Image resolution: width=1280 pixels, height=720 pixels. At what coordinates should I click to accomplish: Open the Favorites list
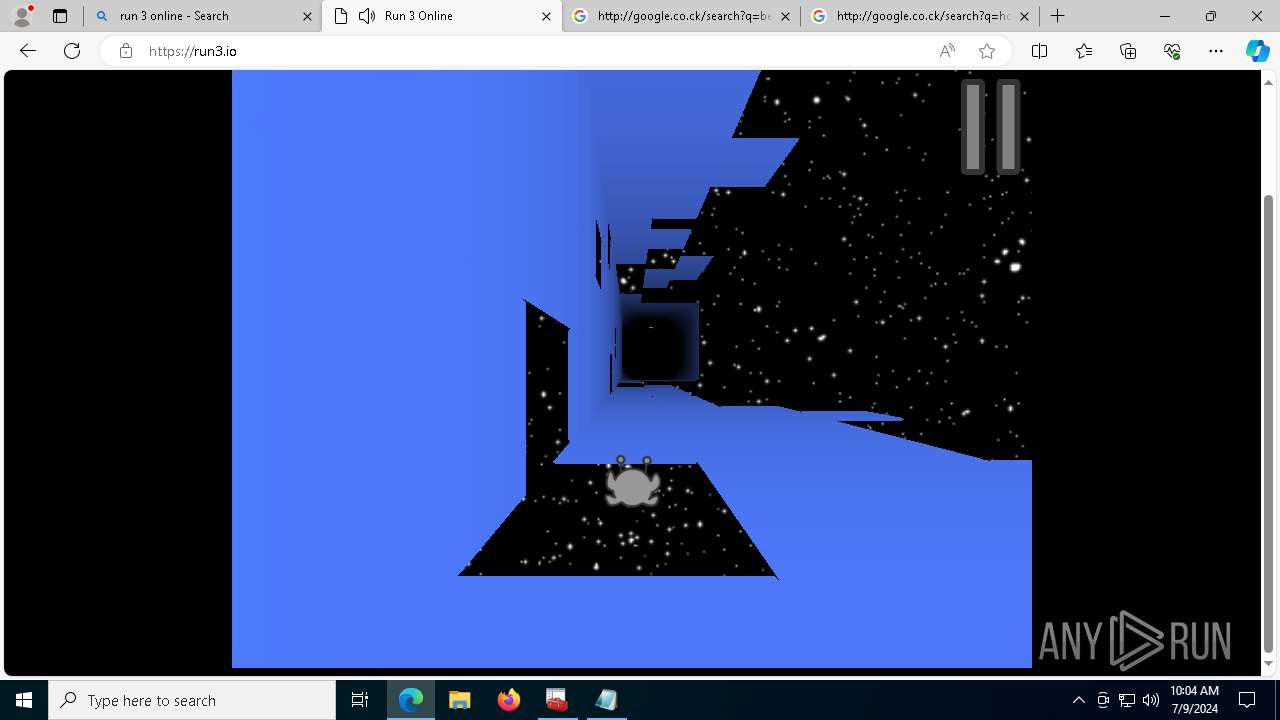(x=1084, y=51)
